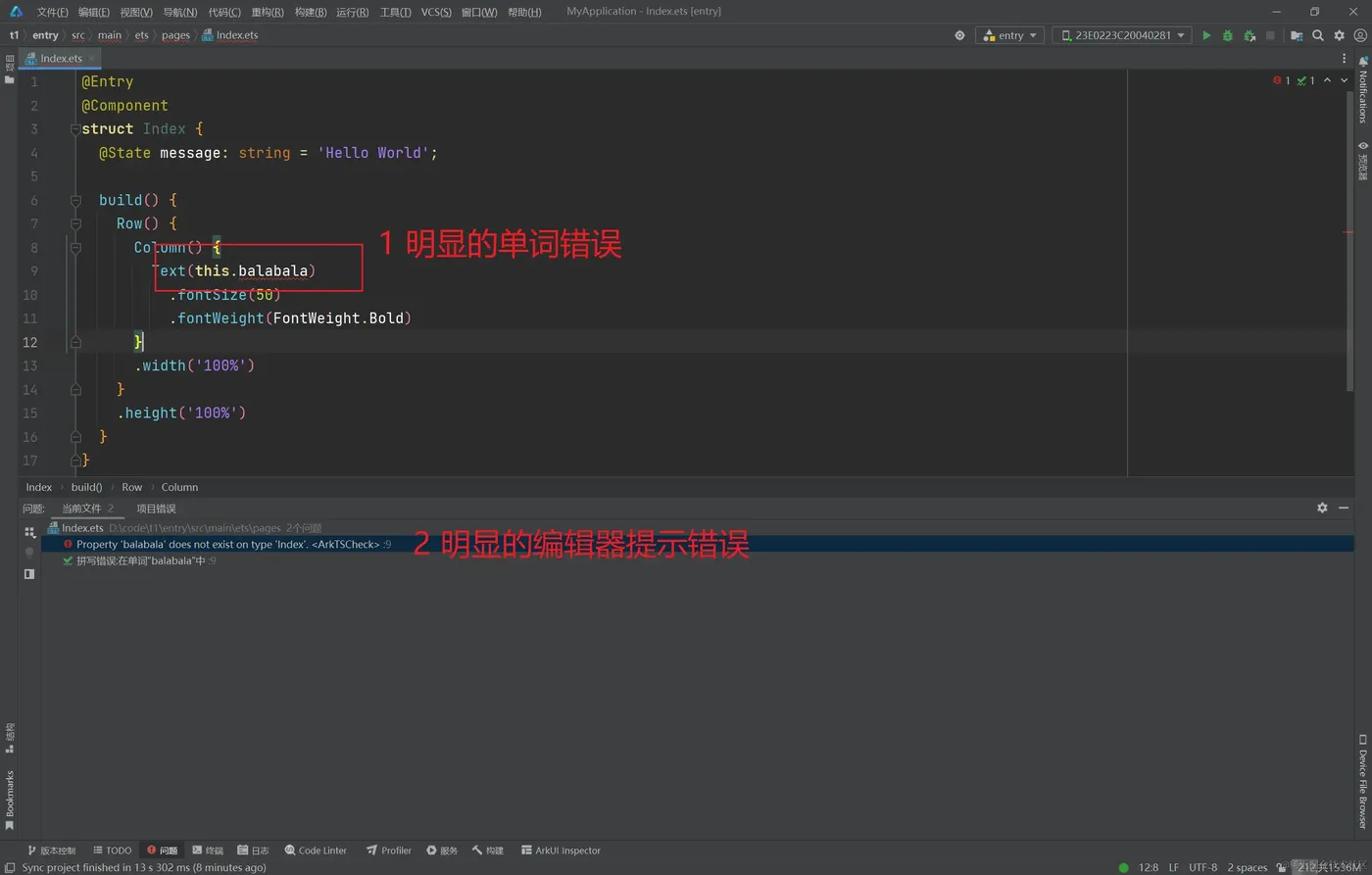Click the UTF-8 encoding in status bar
Viewport: 1372px width, 875px height.
pyautogui.click(x=1202, y=867)
